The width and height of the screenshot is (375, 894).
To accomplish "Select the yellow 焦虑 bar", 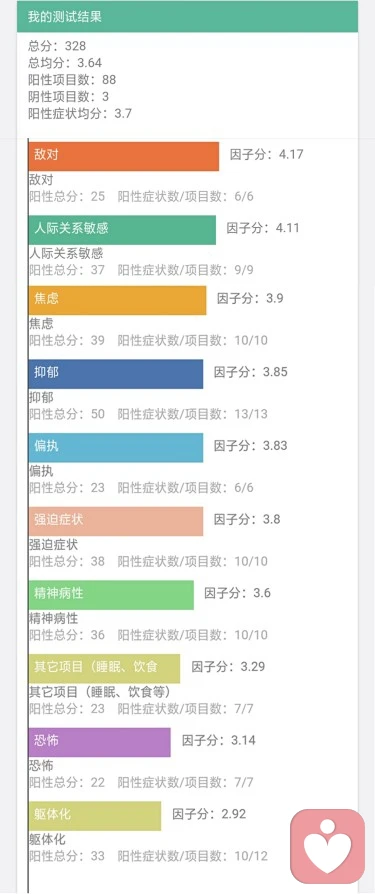I will click(x=117, y=300).
